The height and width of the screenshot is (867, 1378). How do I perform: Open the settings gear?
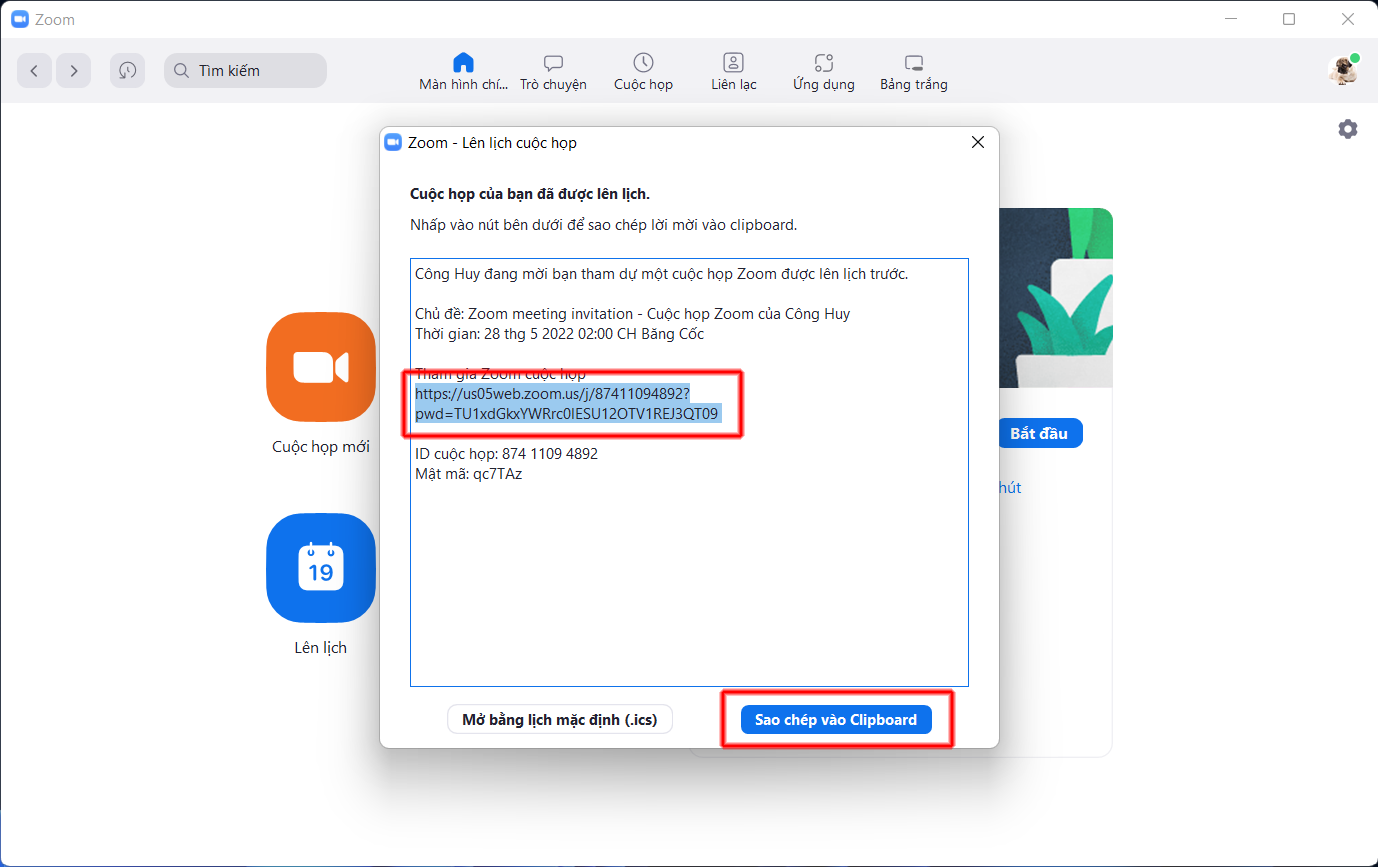point(1348,128)
